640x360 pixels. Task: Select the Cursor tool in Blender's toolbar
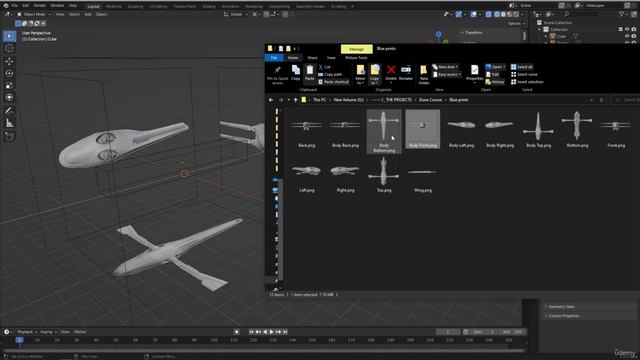tap(9, 49)
